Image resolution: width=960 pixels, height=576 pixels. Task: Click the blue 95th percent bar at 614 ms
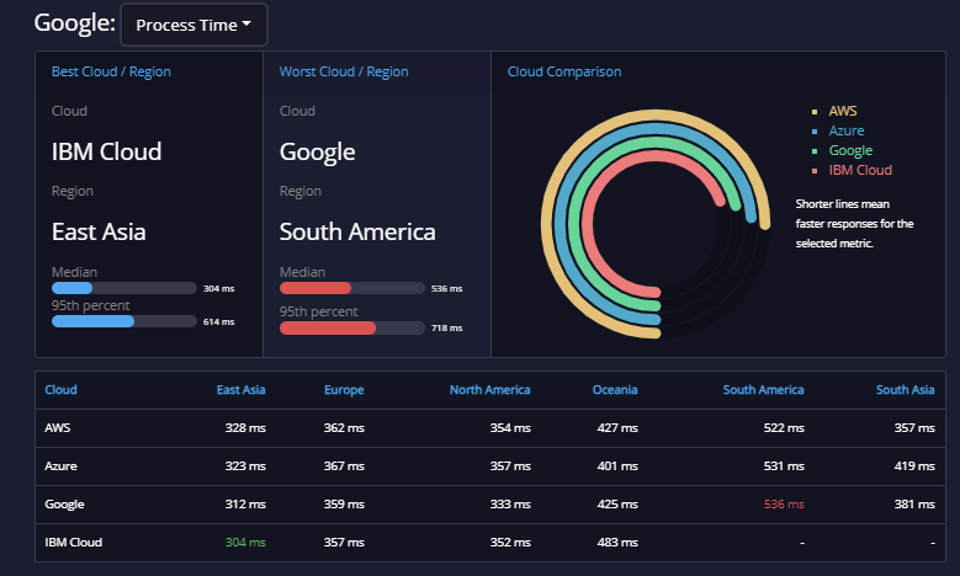pos(93,321)
